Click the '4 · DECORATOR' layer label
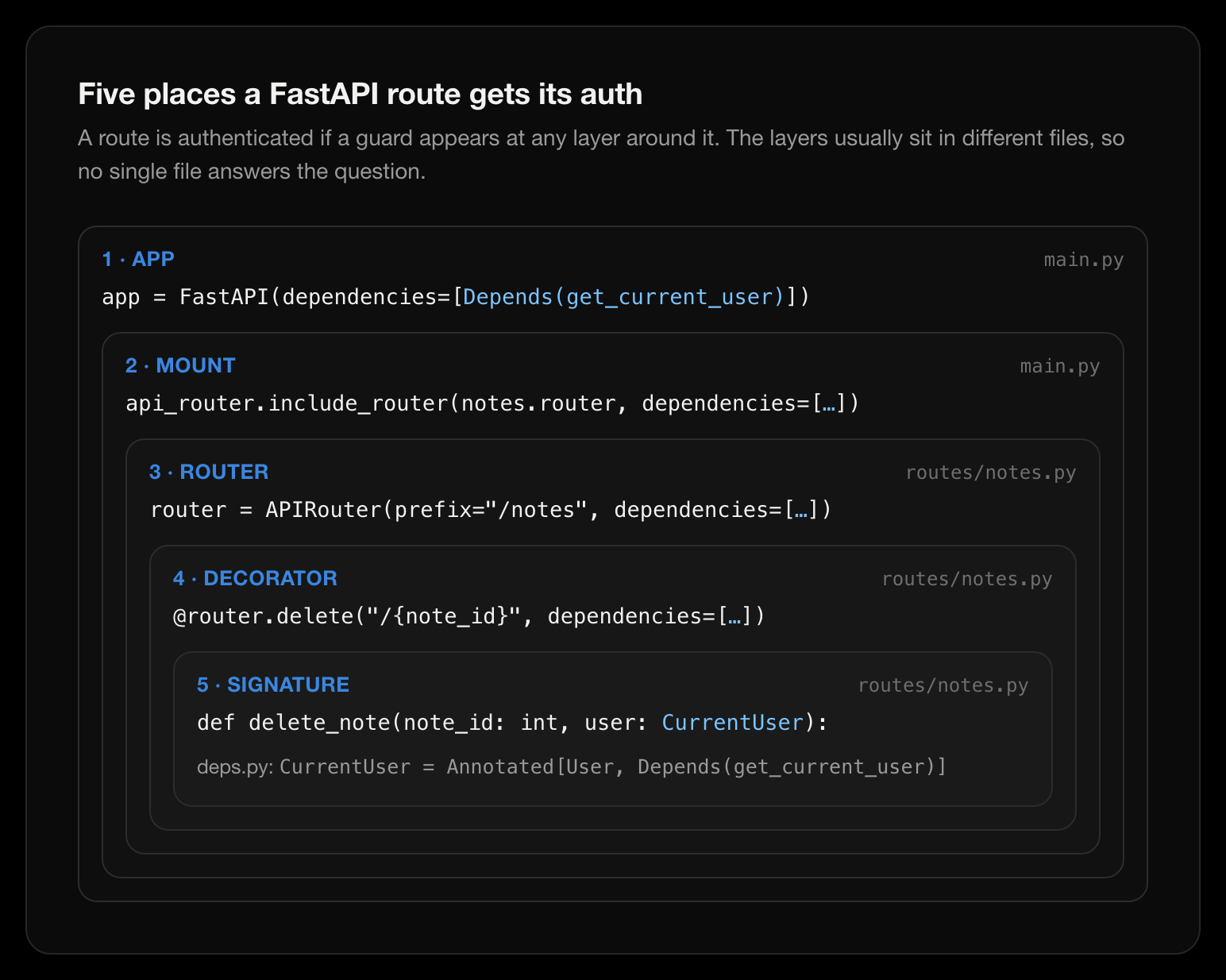This screenshot has width=1226, height=980. pos(255,578)
